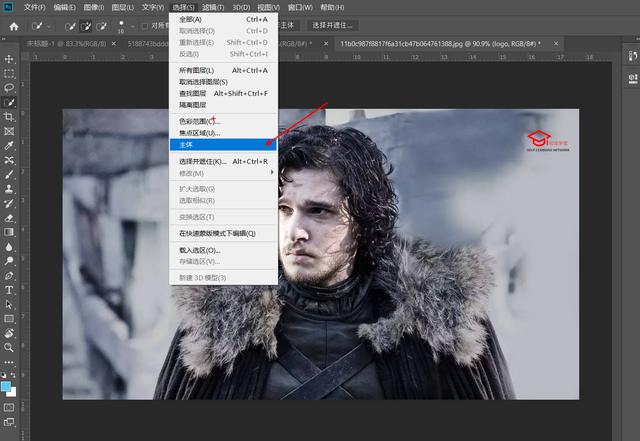The height and width of the screenshot is (441, 640).
Task: Choose 在快速蒙版模式下编辑(Q) menu item
Action: (x=223, y=233)
